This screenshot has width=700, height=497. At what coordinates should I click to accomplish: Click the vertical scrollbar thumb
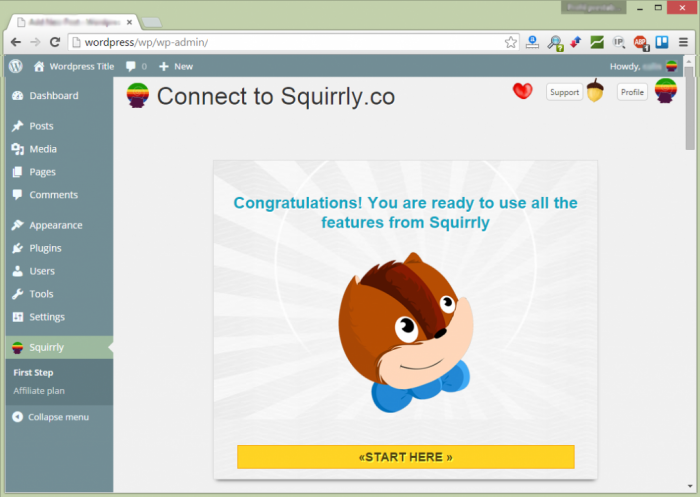689,108
